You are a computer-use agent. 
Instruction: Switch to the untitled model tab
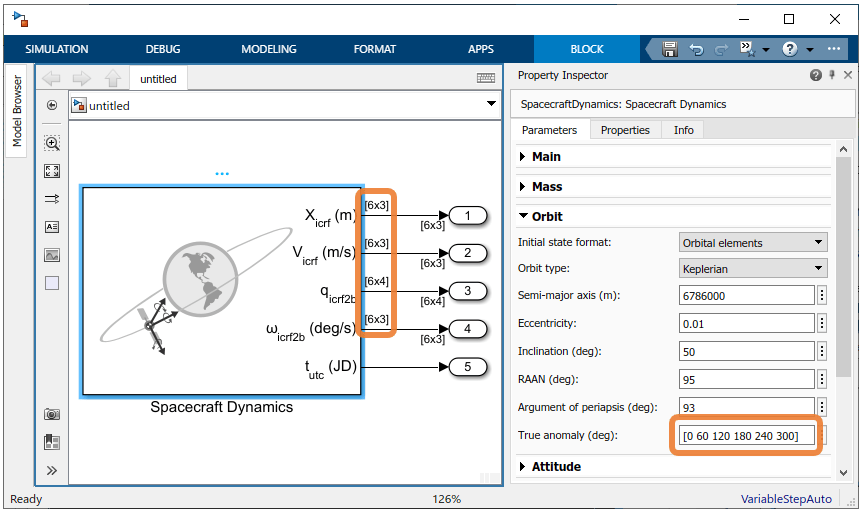159,79
